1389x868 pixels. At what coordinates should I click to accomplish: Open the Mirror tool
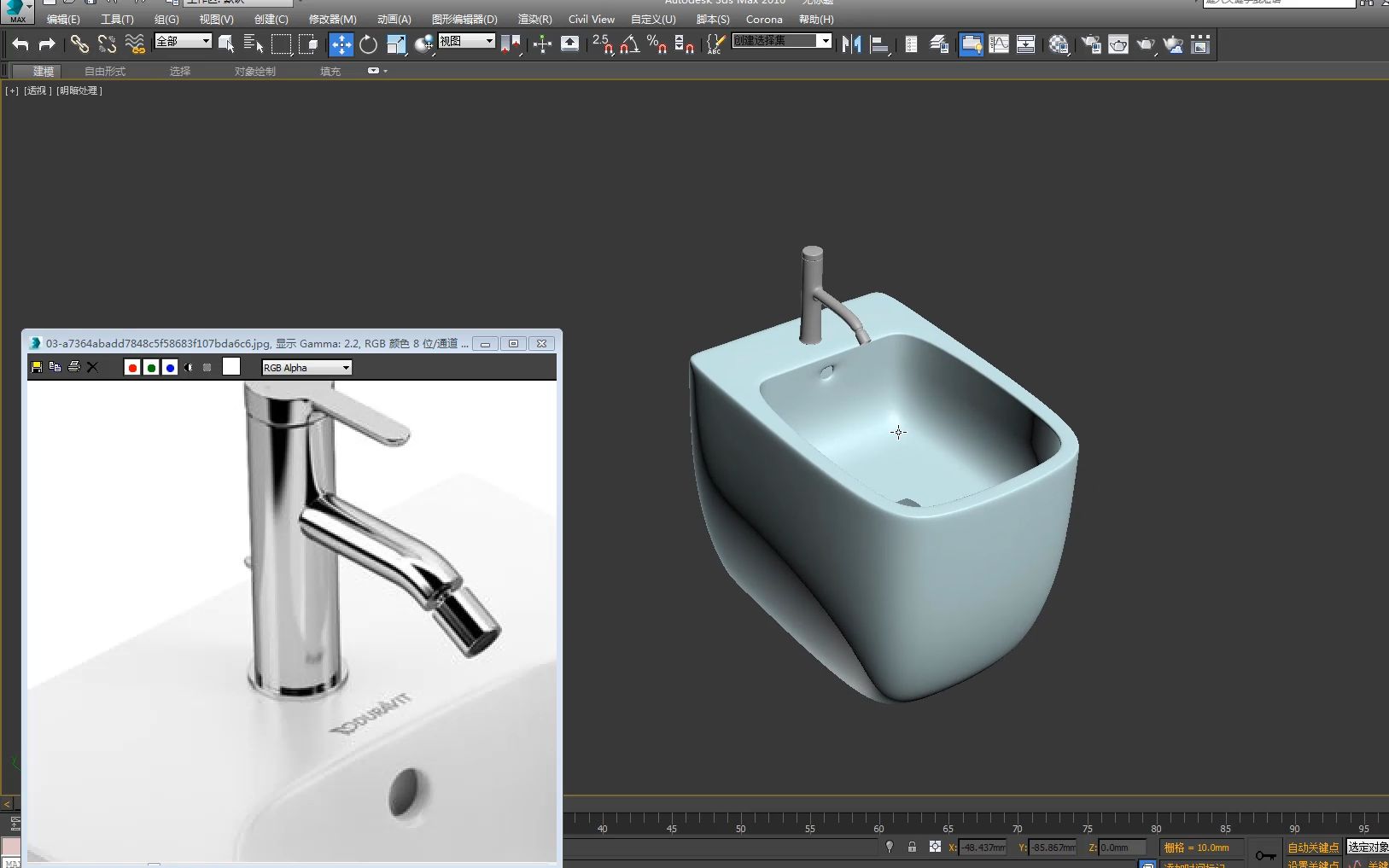851,44
